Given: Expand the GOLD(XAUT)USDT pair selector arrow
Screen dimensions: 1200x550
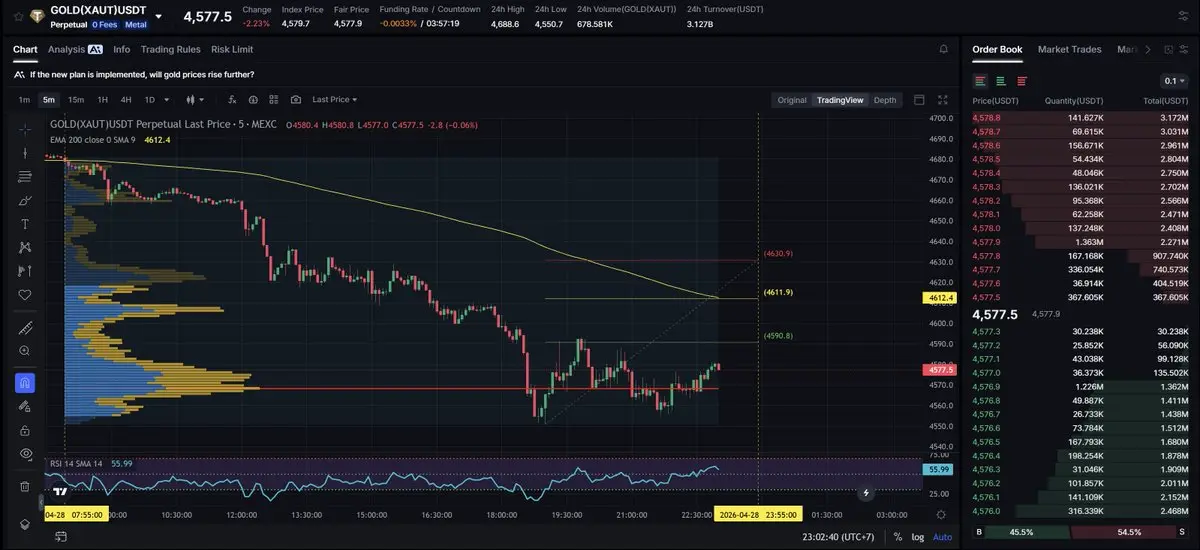Looking at the screenshot, I should 158,17.
